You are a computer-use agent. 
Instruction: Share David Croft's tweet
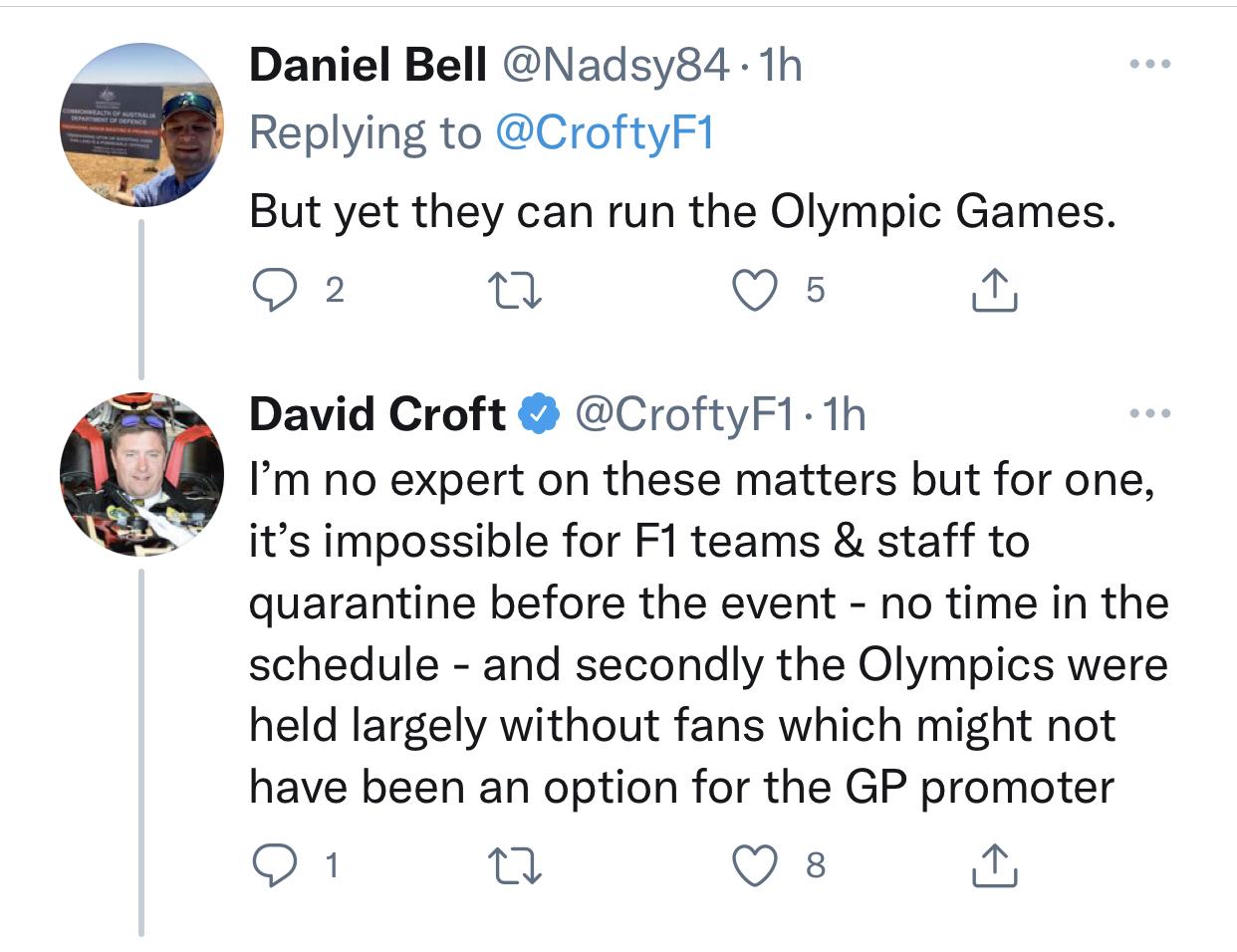point(993,865)
